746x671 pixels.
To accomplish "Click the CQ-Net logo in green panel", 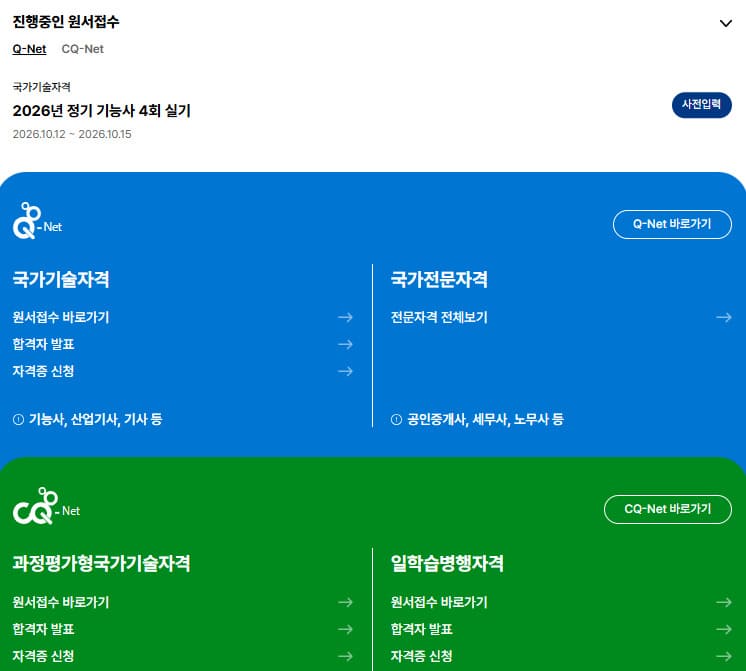I will [46, 505].
